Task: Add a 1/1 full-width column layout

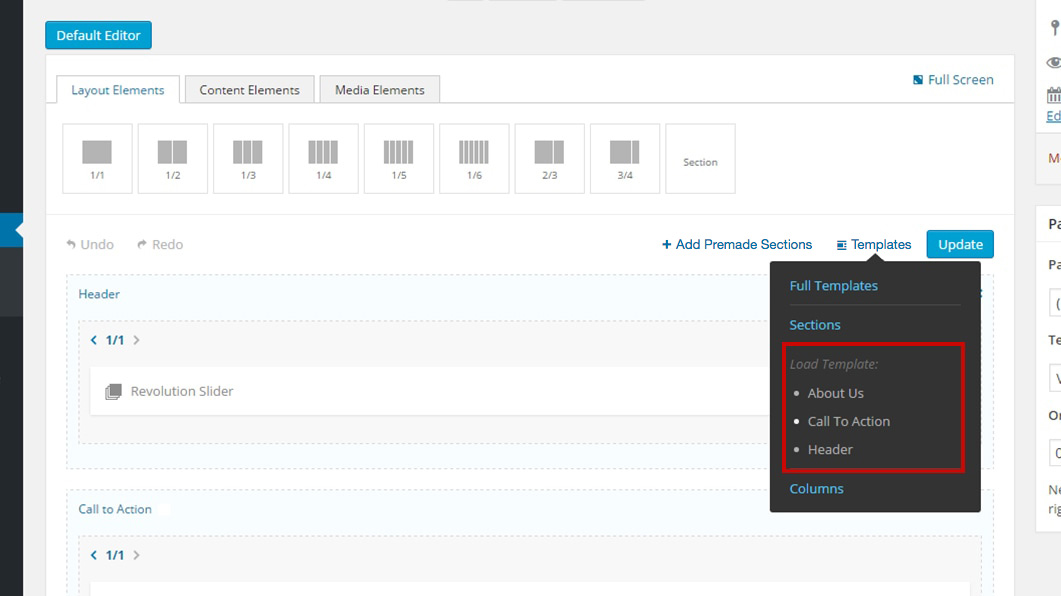Action: coord(97,159)
